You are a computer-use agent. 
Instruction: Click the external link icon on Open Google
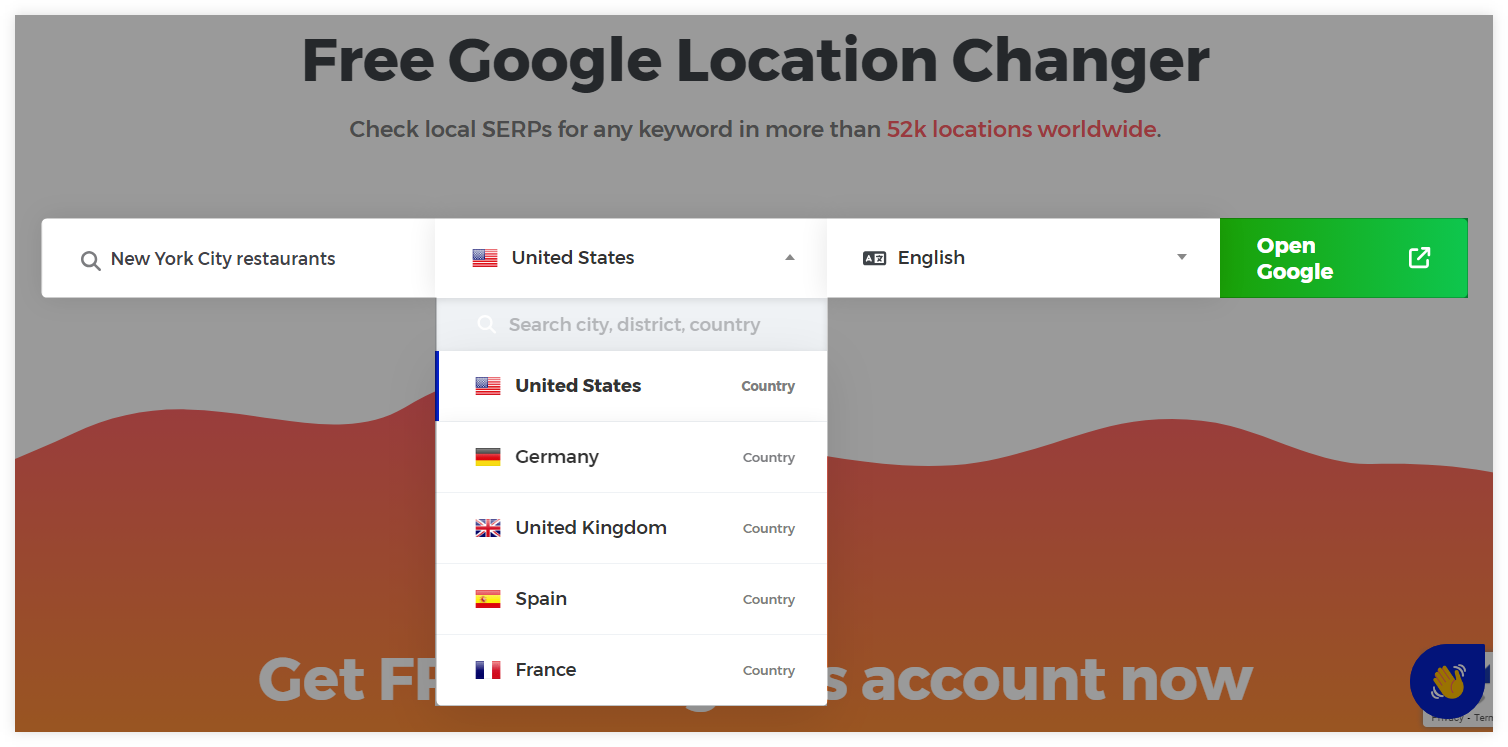(x=1419, y=257)
